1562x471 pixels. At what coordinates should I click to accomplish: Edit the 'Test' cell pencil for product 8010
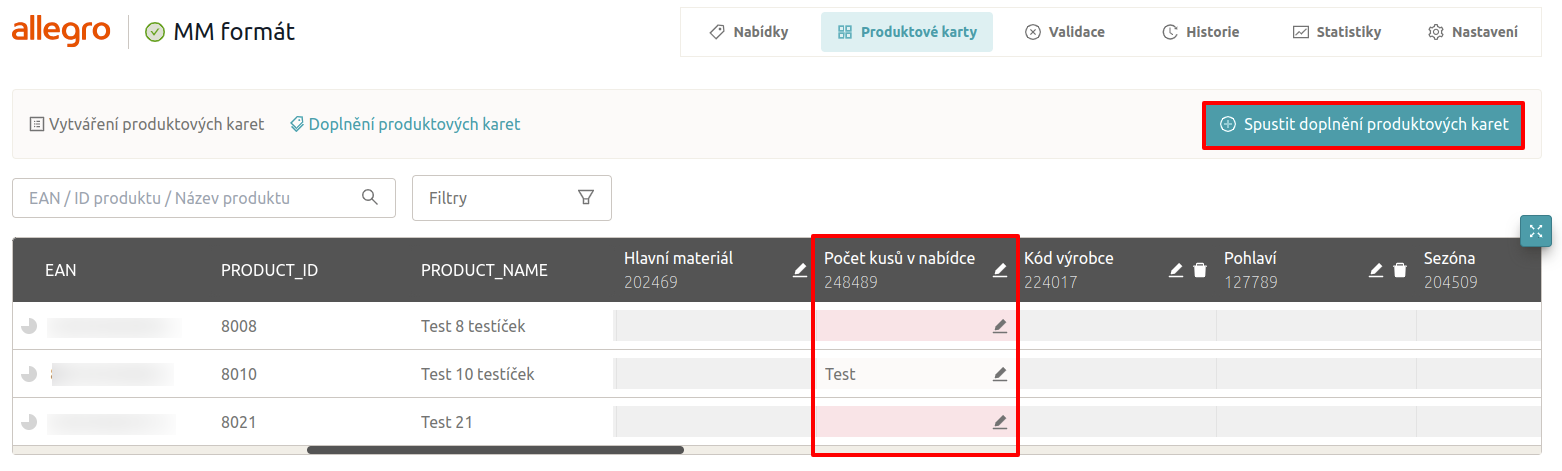point(999,374)
